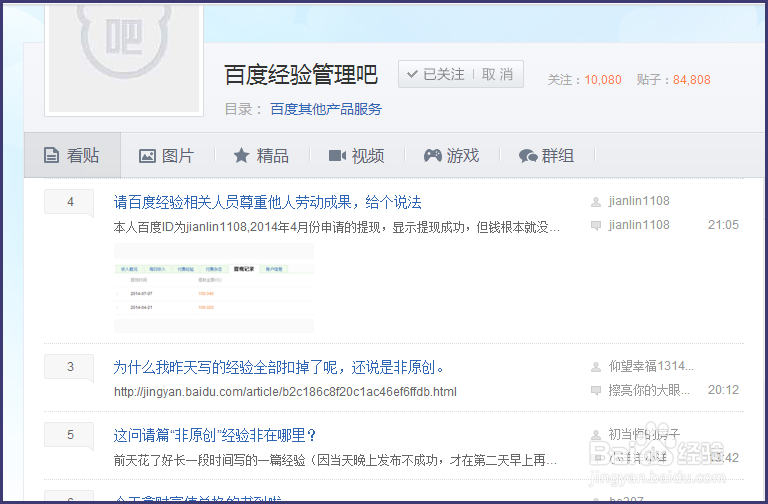Click the forum avatar 吧 image

click(124, 58)
